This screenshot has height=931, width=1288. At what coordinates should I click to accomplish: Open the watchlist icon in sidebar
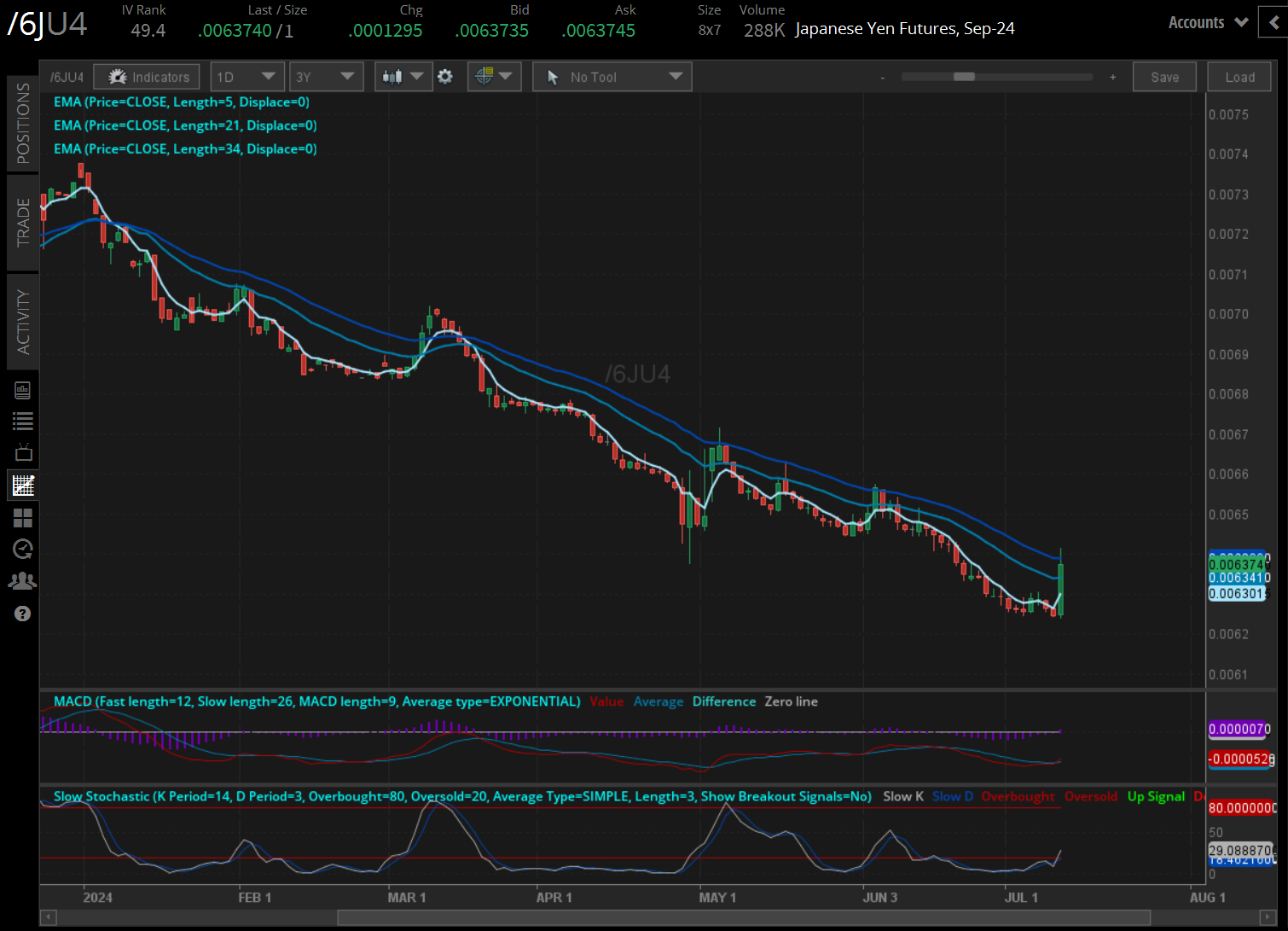[23, 421]
